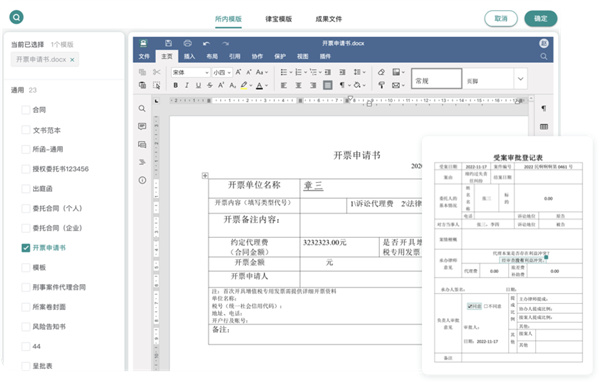Click the 确定 button
600x383 pixels.
pyautogui.click(x=541, y=19)
